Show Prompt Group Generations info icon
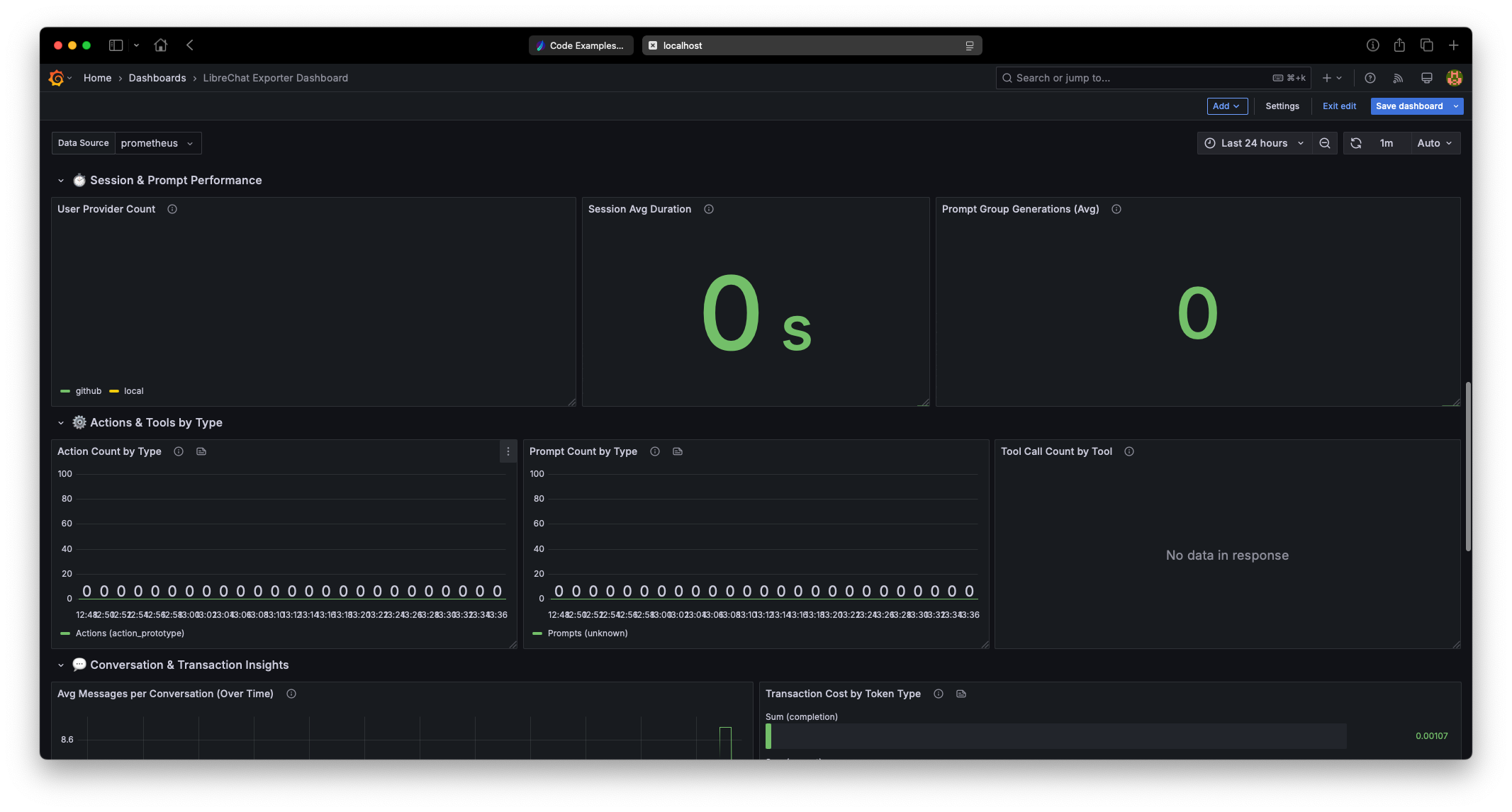The height and width of the screenshot is (812, 1512). point(1116,209)
